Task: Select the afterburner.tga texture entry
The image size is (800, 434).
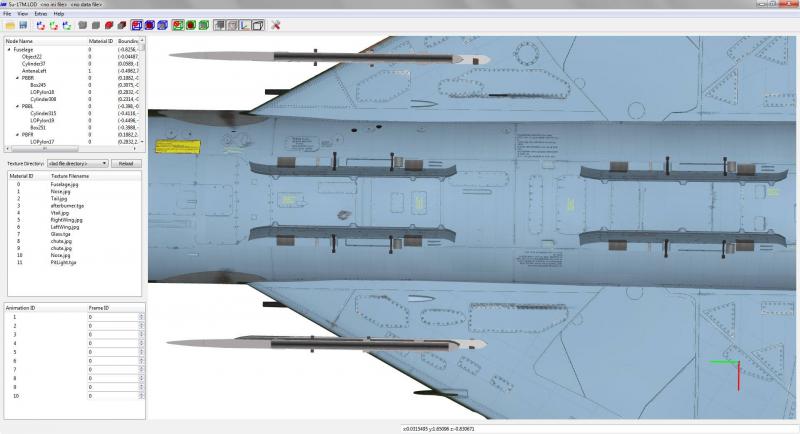Action: point(67,206)
